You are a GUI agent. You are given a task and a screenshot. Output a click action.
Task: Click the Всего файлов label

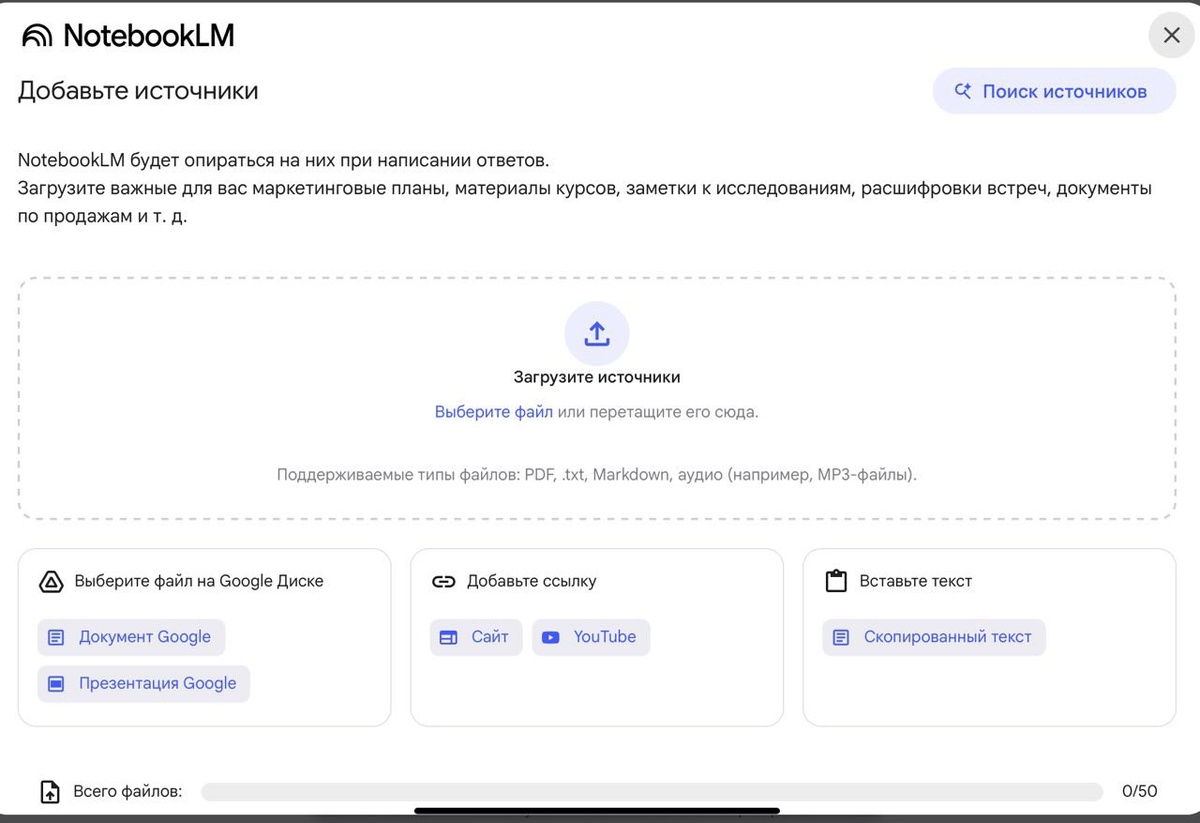click(x=128, y=791)
